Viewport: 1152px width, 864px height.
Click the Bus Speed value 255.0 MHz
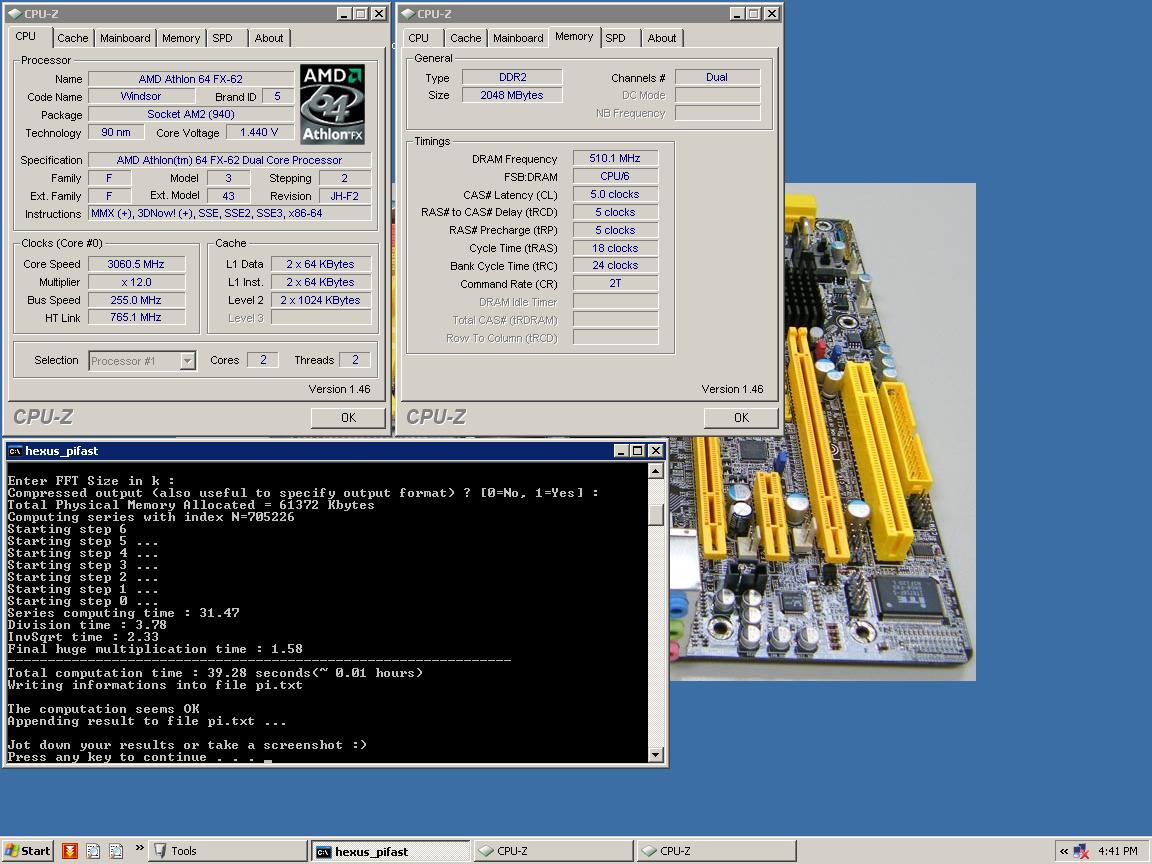tap(136, 300)
